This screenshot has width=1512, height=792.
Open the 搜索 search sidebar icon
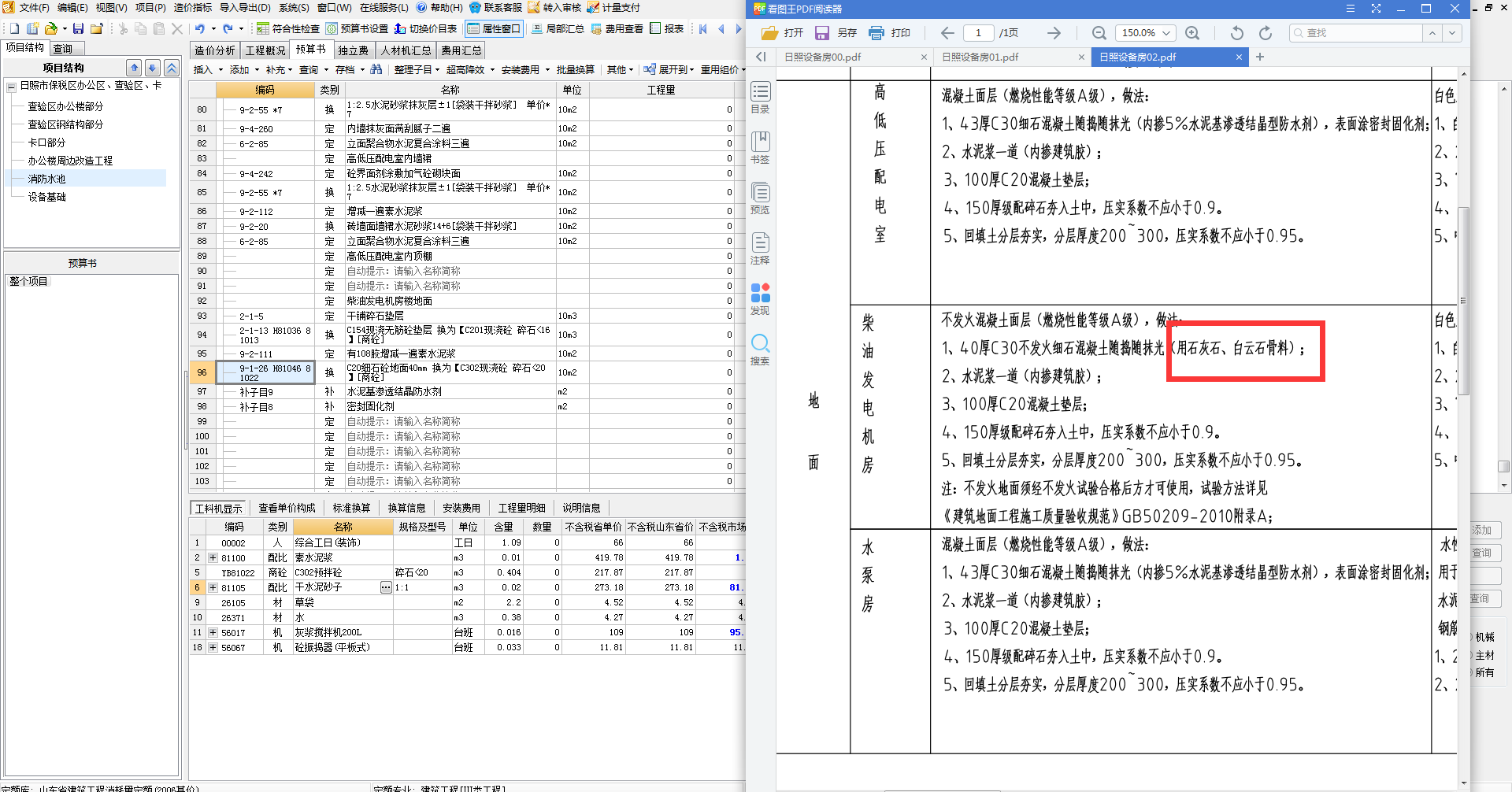tap(760, 350)
